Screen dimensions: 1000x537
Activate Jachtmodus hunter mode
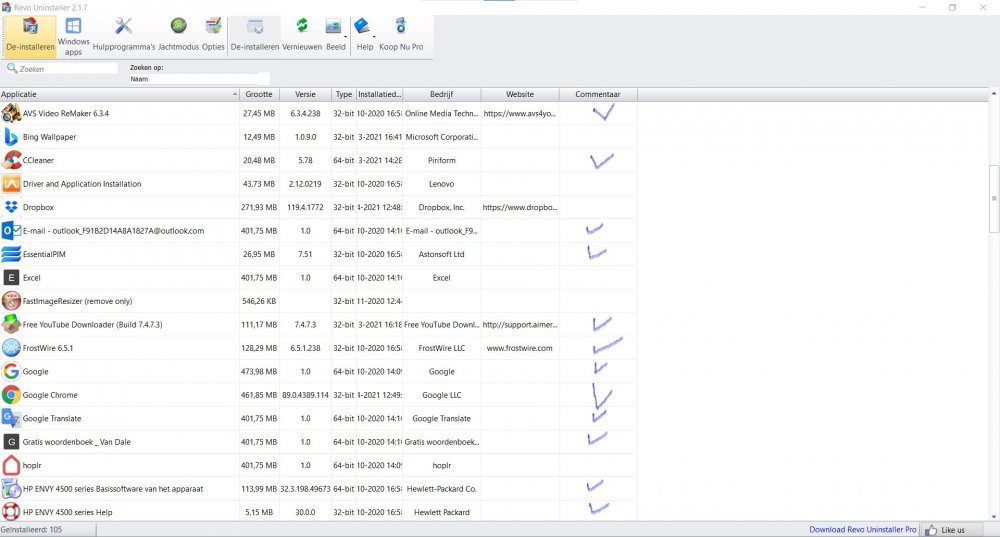[x=179, y=36]
